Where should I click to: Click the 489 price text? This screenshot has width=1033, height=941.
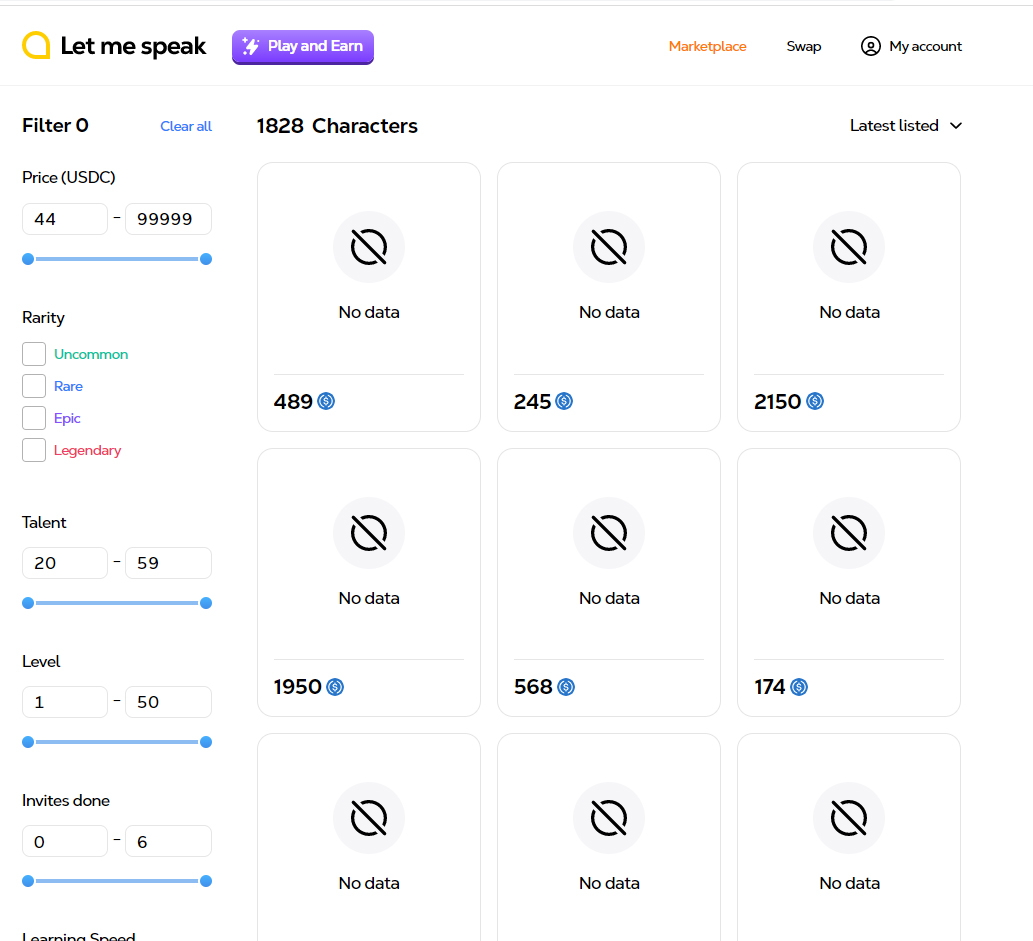pyautogui.click(x=293, y=401)
